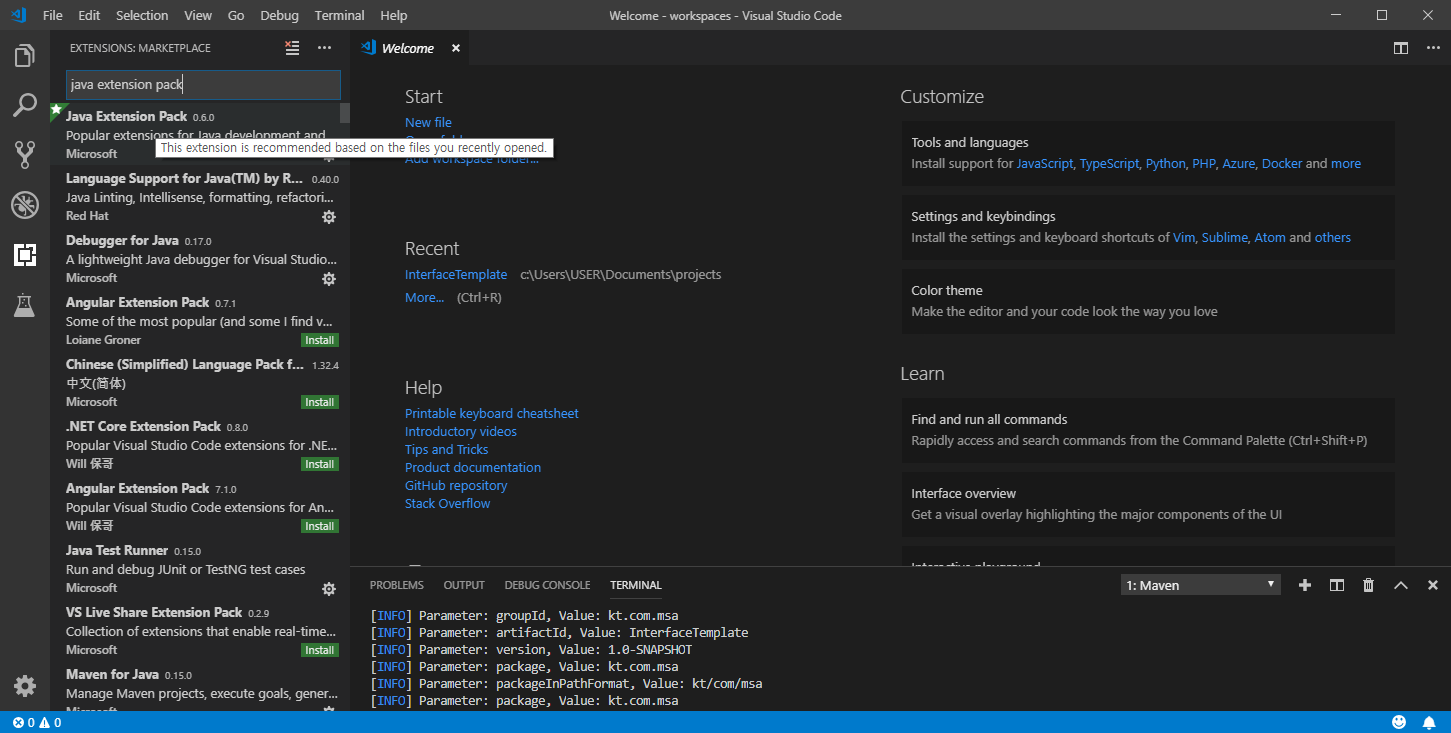Open the Debug view in activity bar
The height and width of the screenshot is (733, 1451).
pos(25,205)
